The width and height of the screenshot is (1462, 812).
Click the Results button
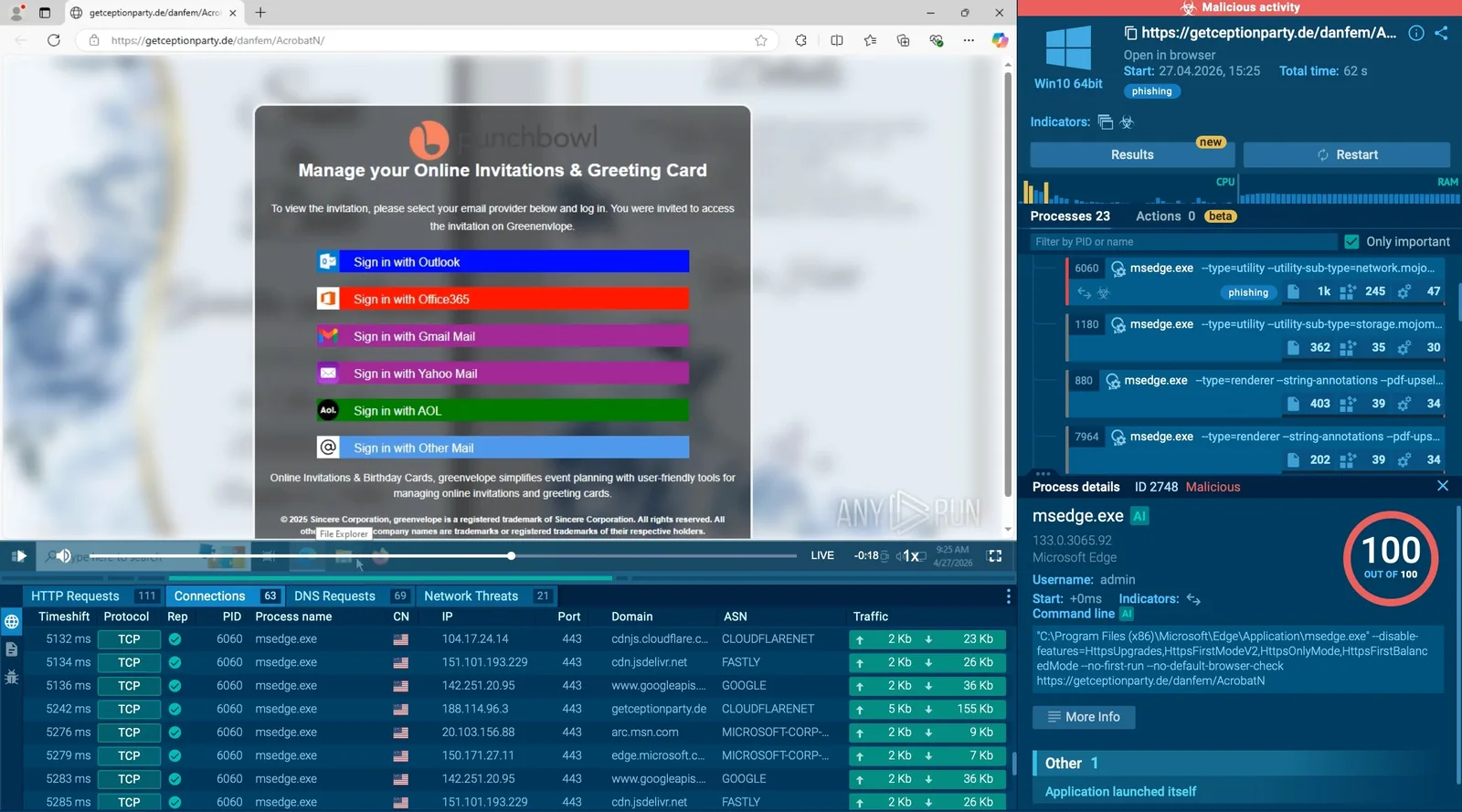pyautogui.click(x=1132, y=154)
